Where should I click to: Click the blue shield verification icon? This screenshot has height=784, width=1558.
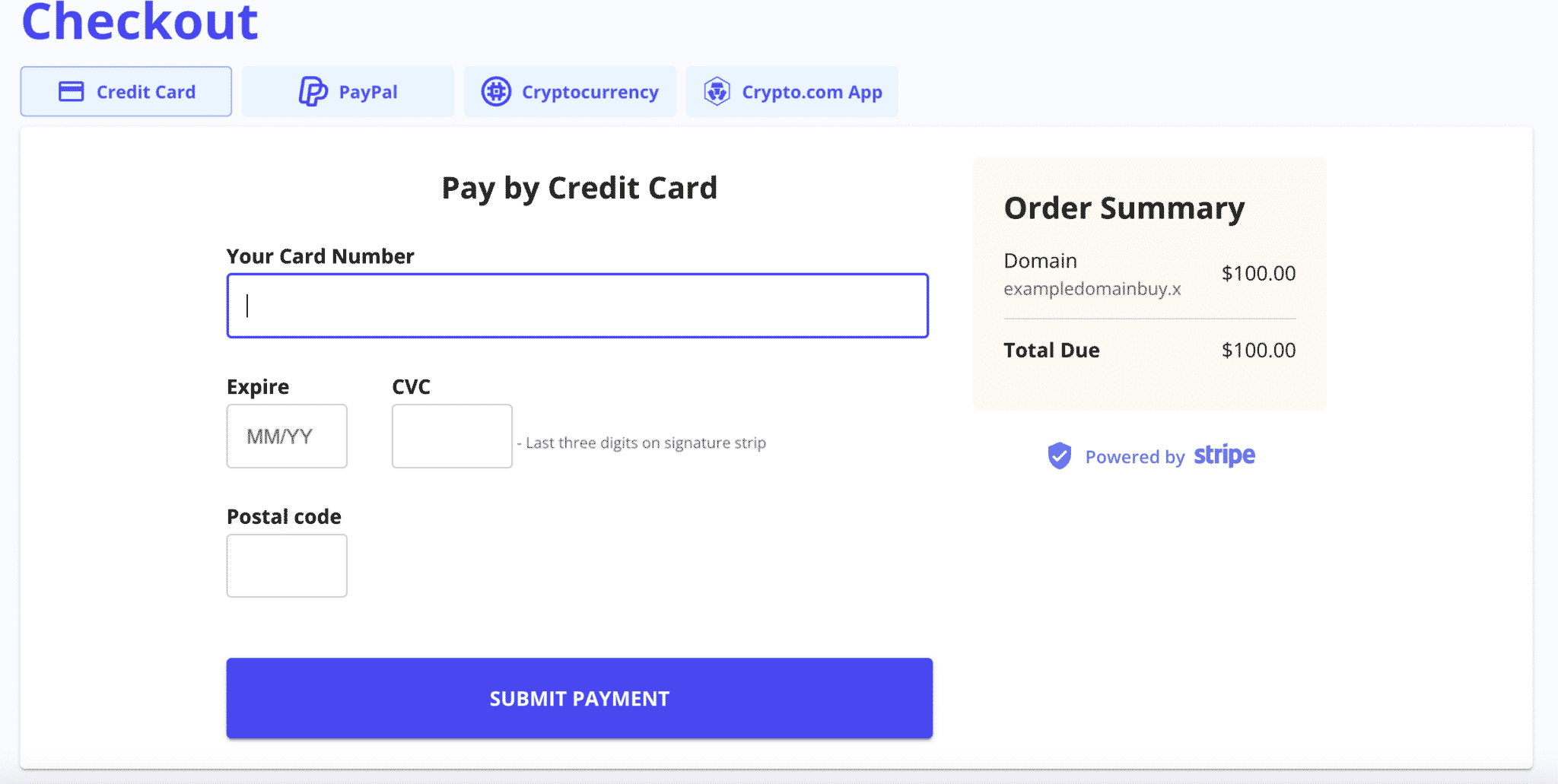(1059, 455)
